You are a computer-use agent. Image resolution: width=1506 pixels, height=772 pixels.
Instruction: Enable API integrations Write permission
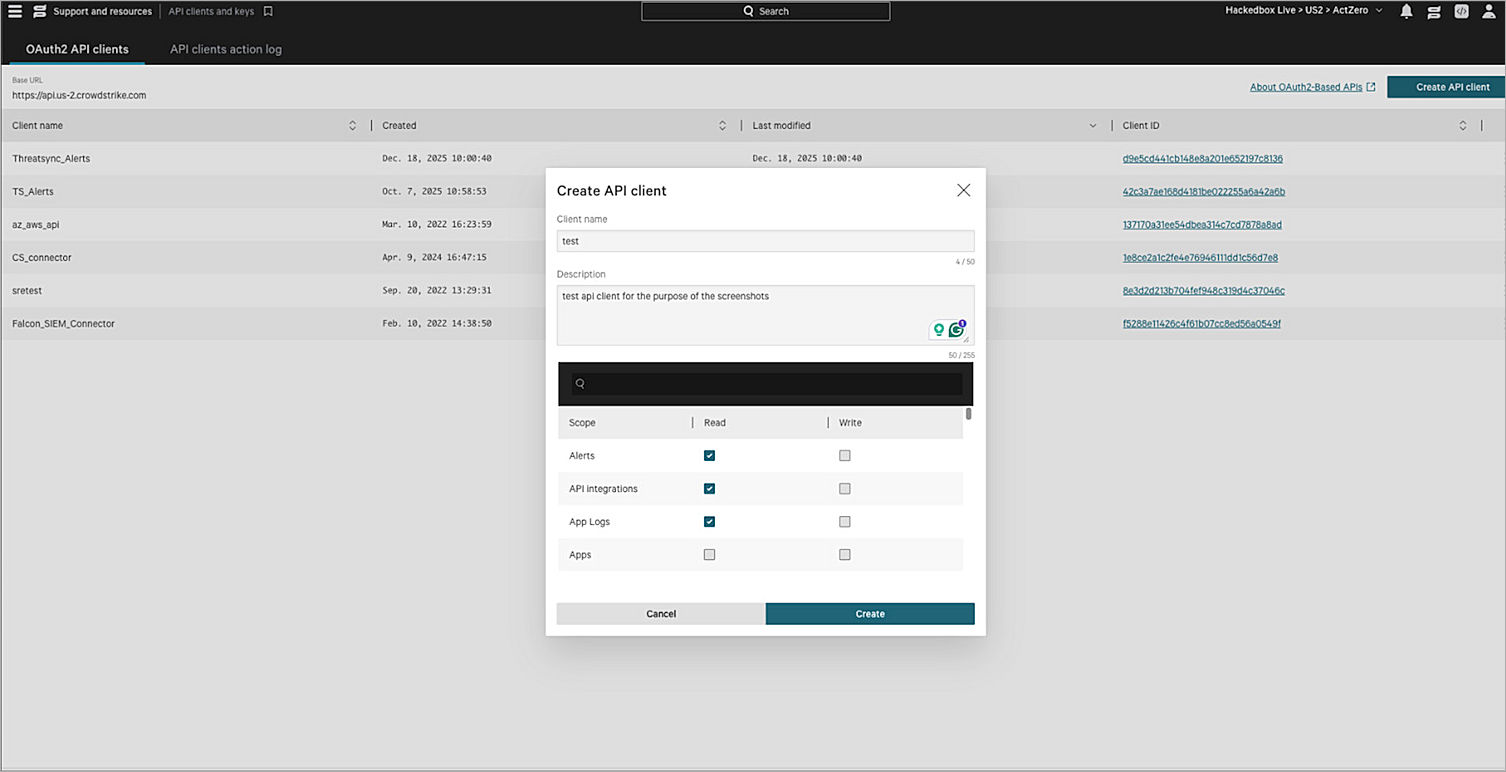(845, 489)
